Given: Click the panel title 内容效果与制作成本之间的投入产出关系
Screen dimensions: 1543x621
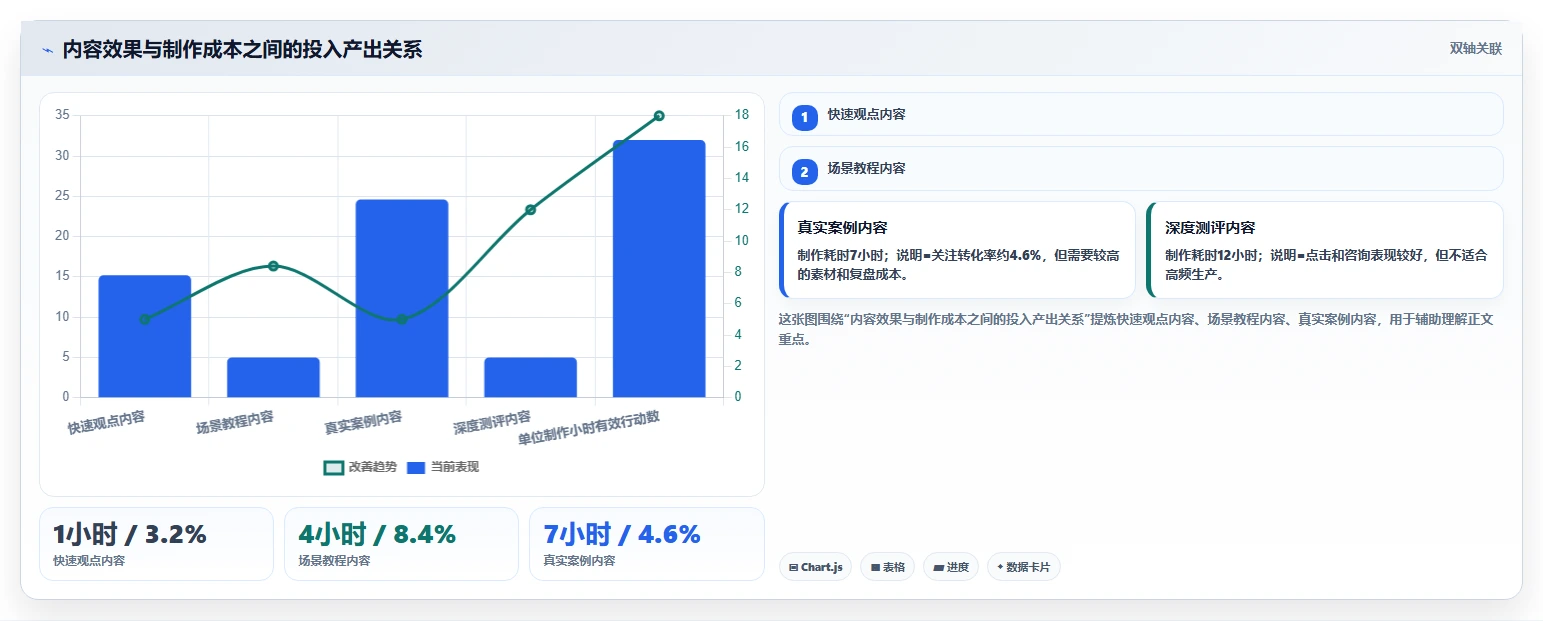Looking at the screenshot, I should click(x=242, y=50).
